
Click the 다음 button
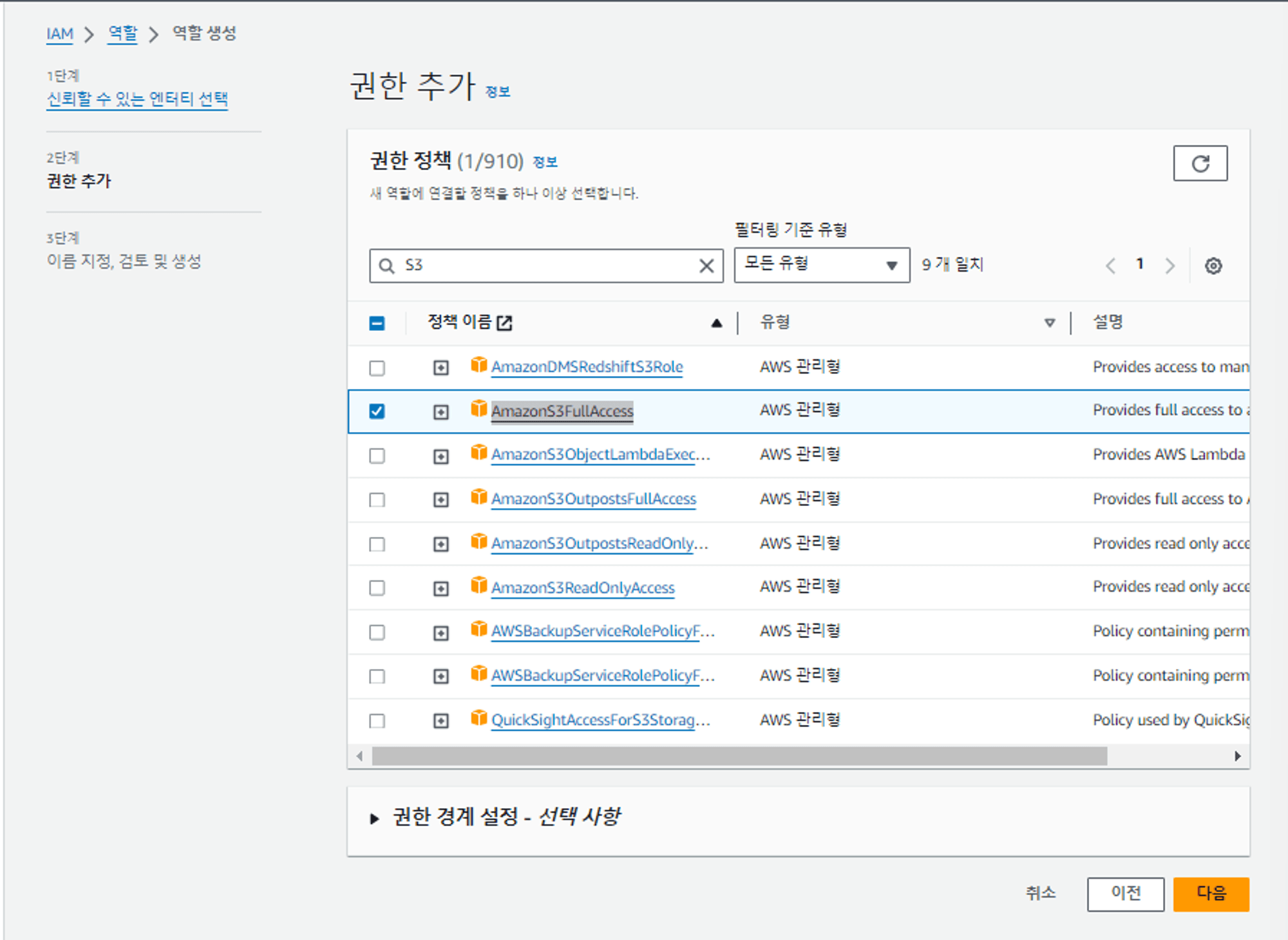[x=1211, y=894]
